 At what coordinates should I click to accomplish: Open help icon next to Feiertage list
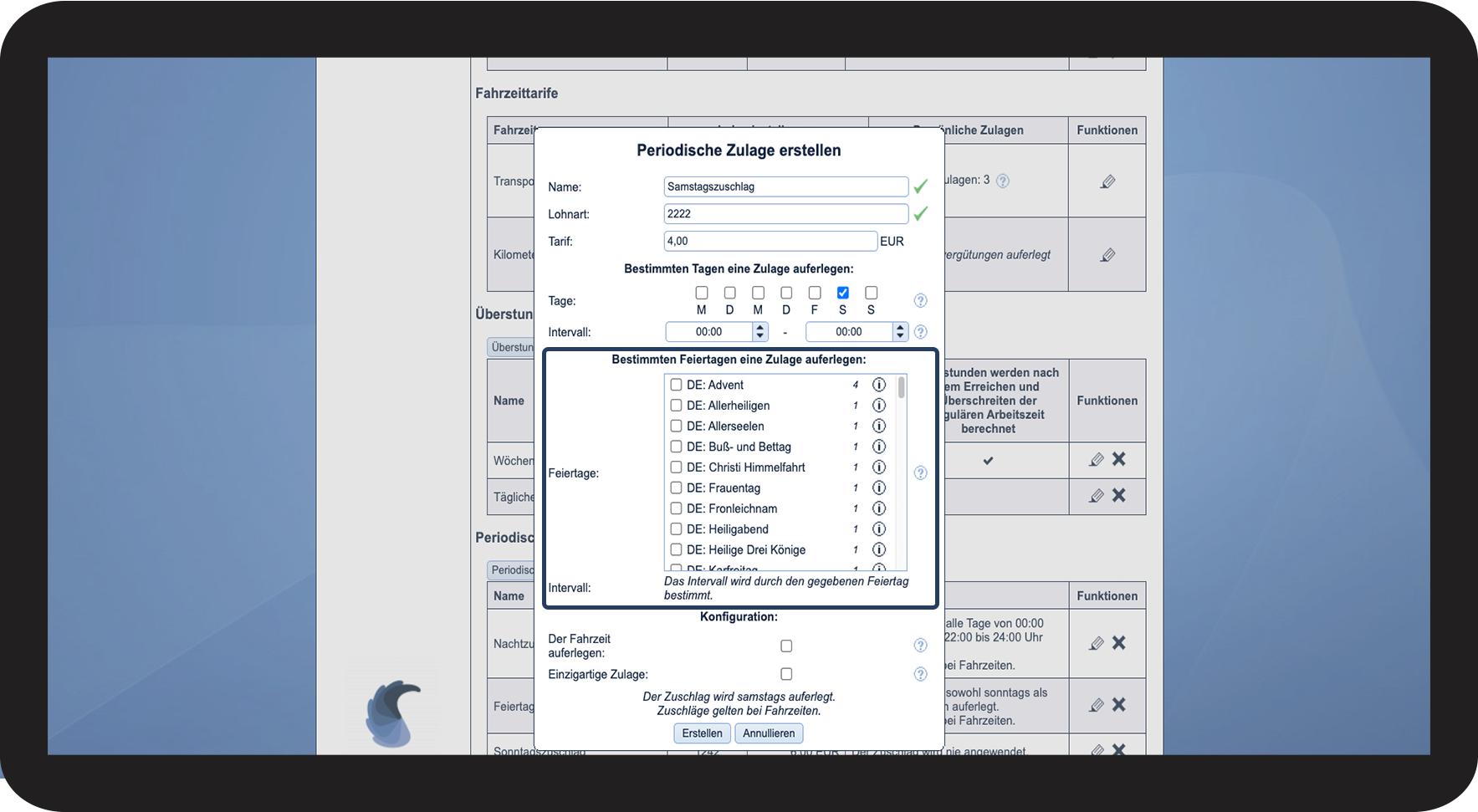920,473
